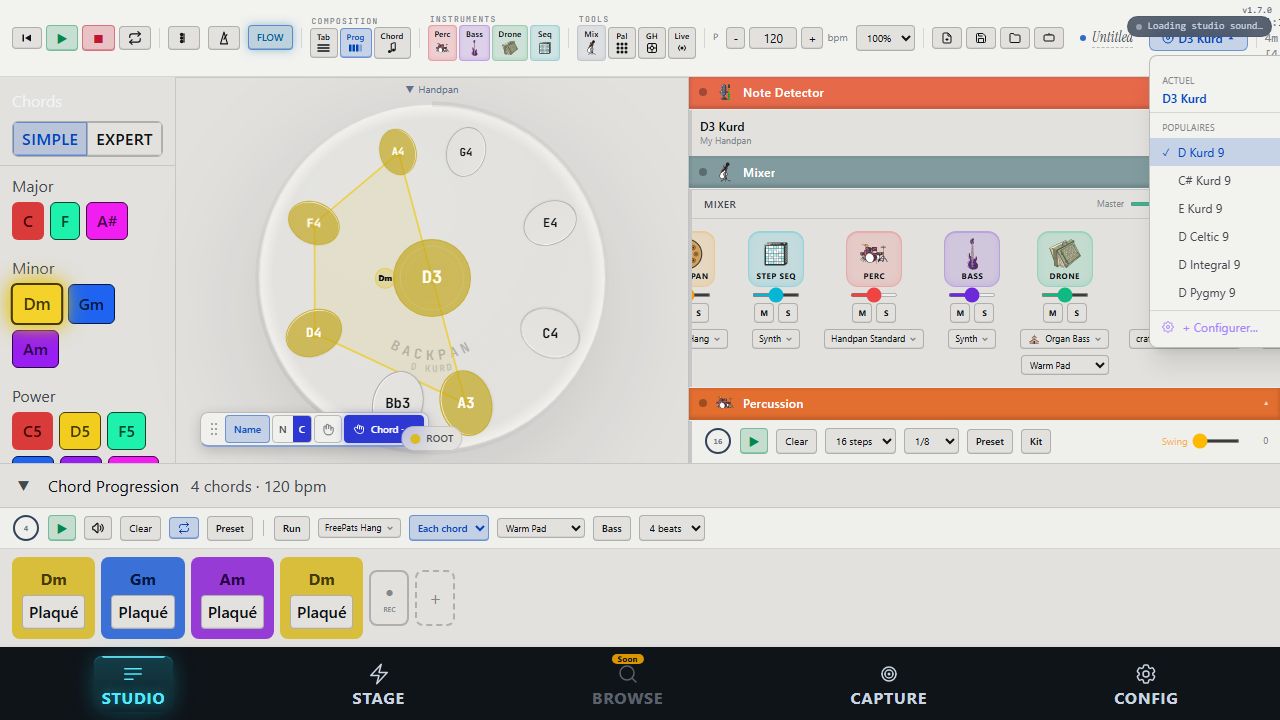Open the Perc instrument panel

tap(443, 42)
